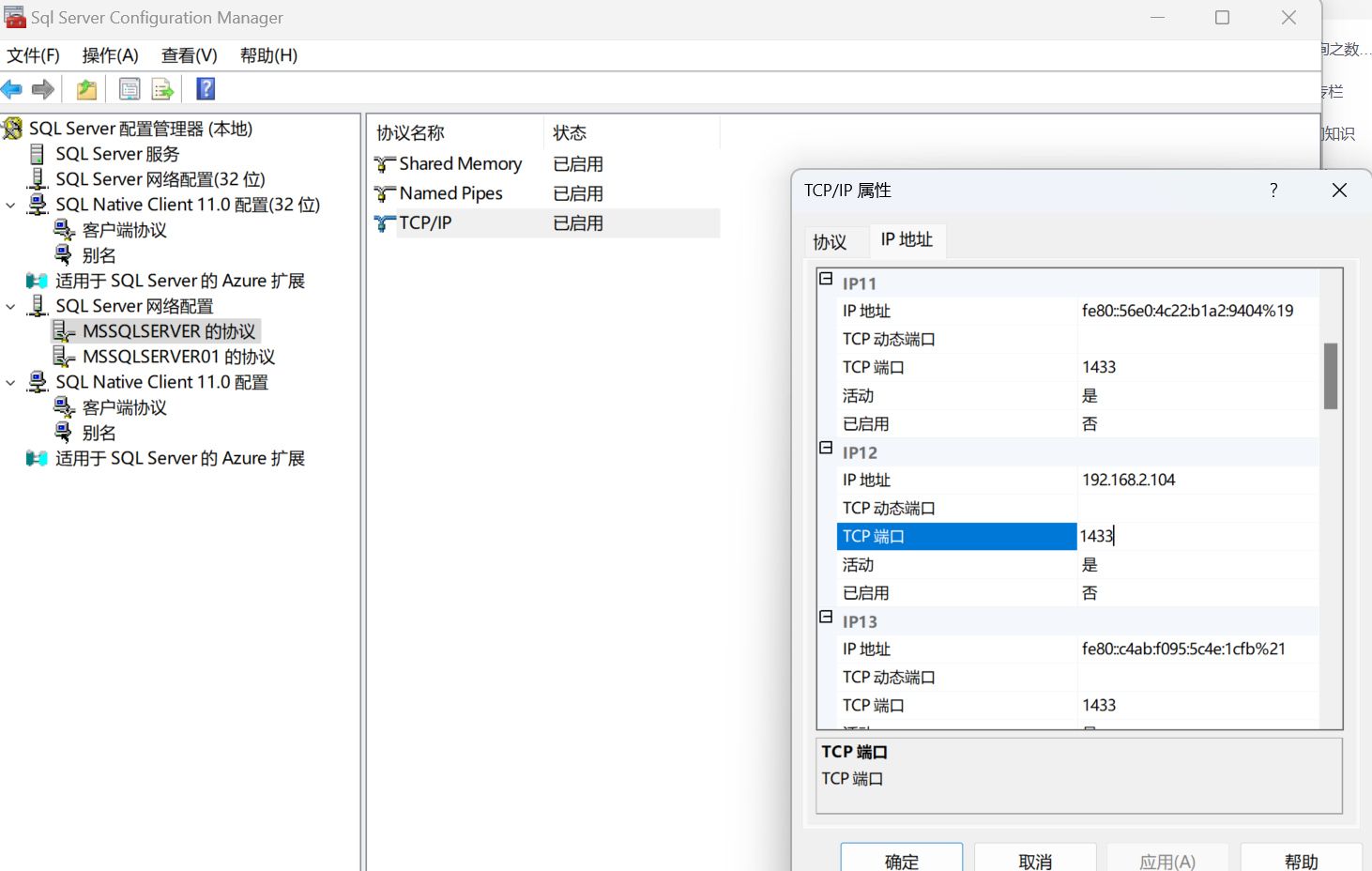Click the SQL Server 网络配置 node icon

[x=38, y=306]
